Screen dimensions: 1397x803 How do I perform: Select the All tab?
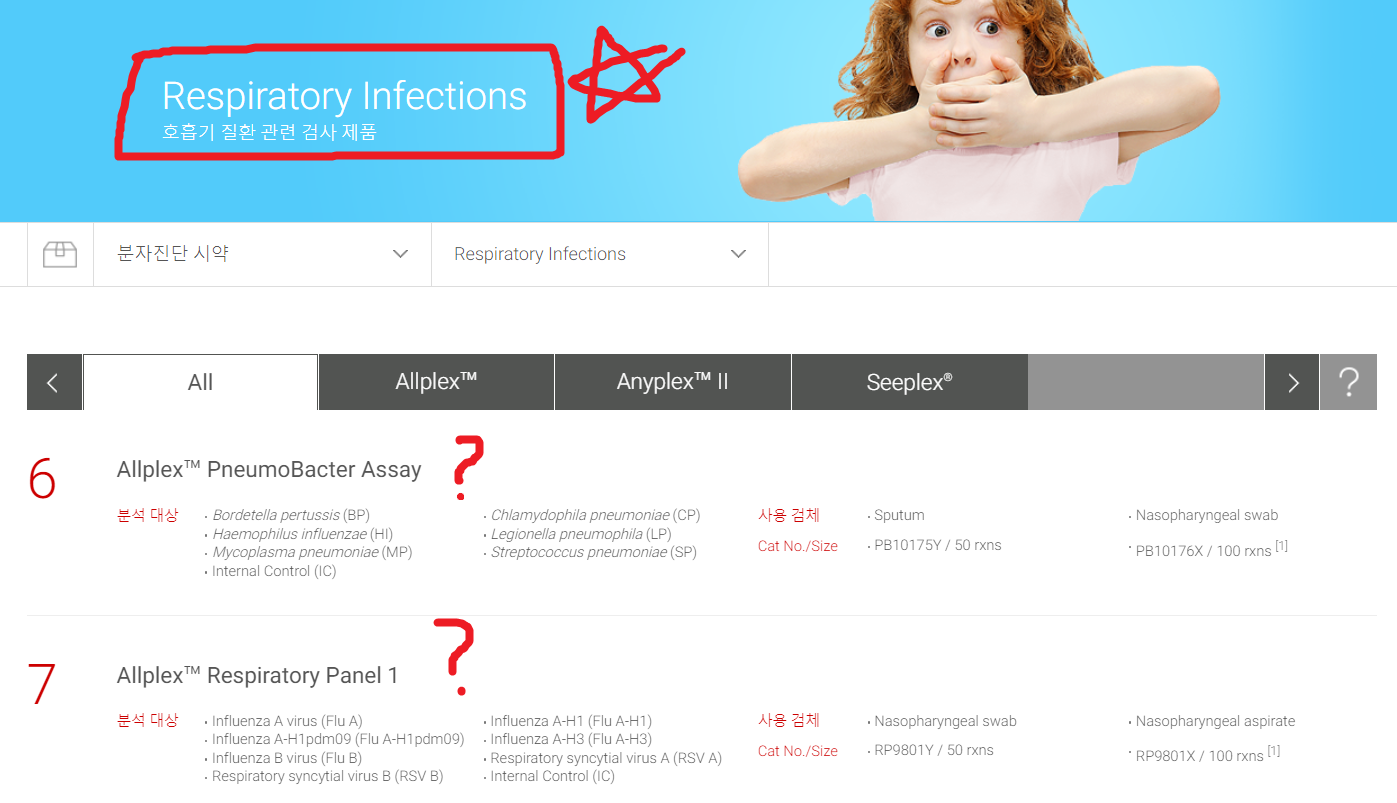(200, 382)
